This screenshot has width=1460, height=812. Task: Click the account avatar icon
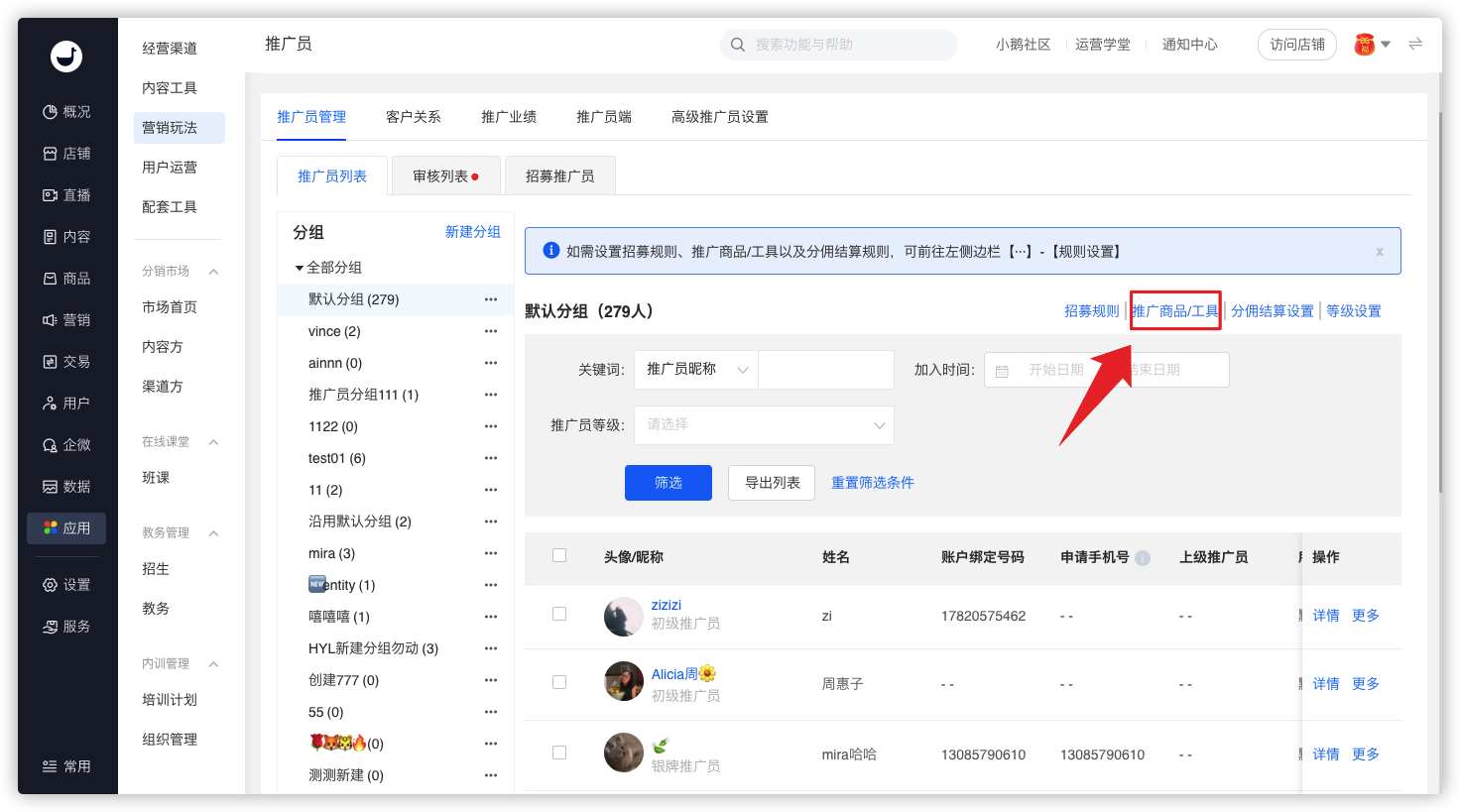[x=1365, y=44]
